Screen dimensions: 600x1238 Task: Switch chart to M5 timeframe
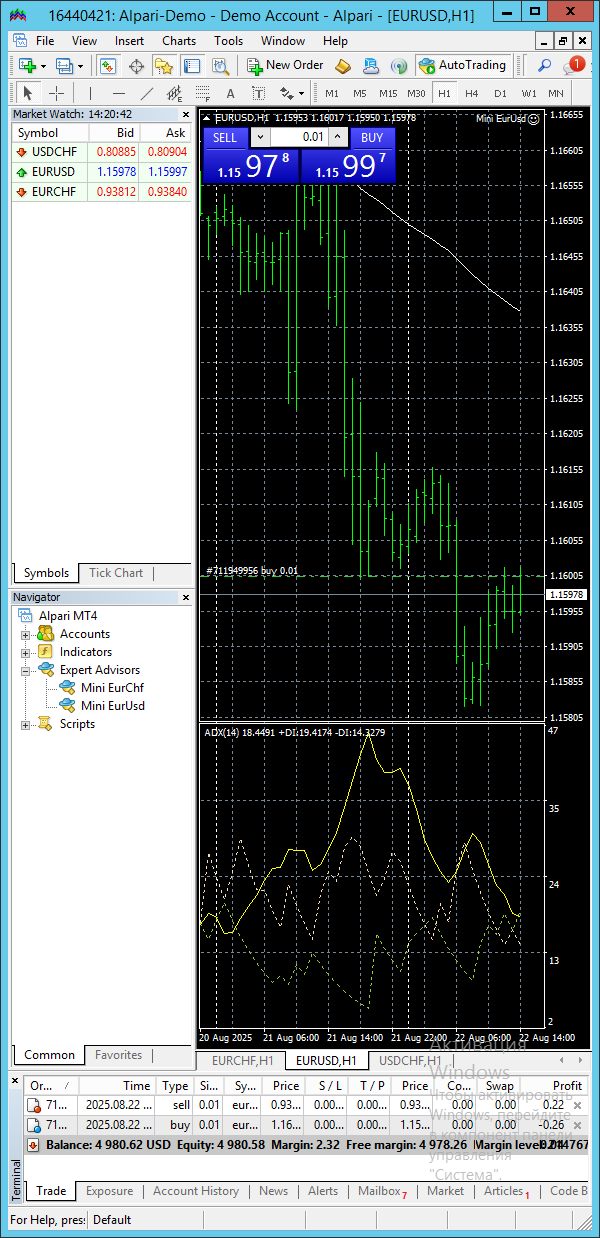point(360,93)
